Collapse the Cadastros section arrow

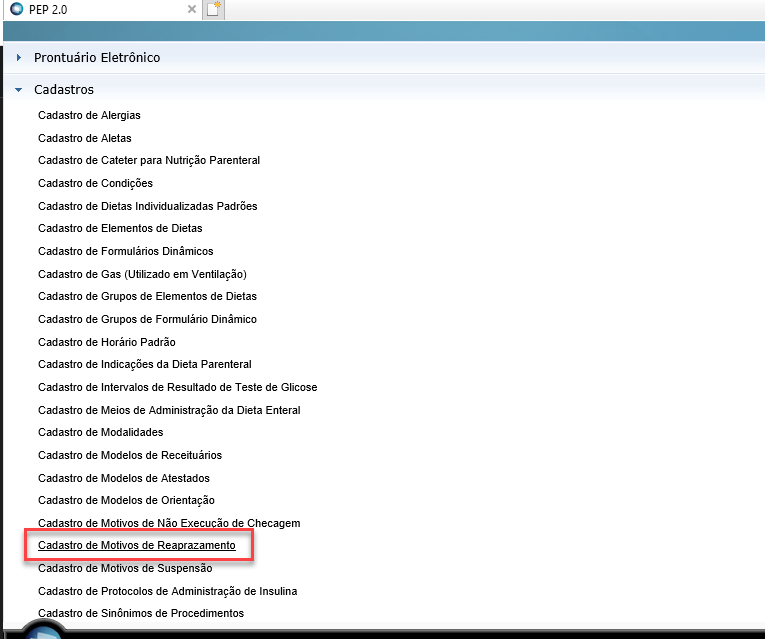(x=19, y=90)
